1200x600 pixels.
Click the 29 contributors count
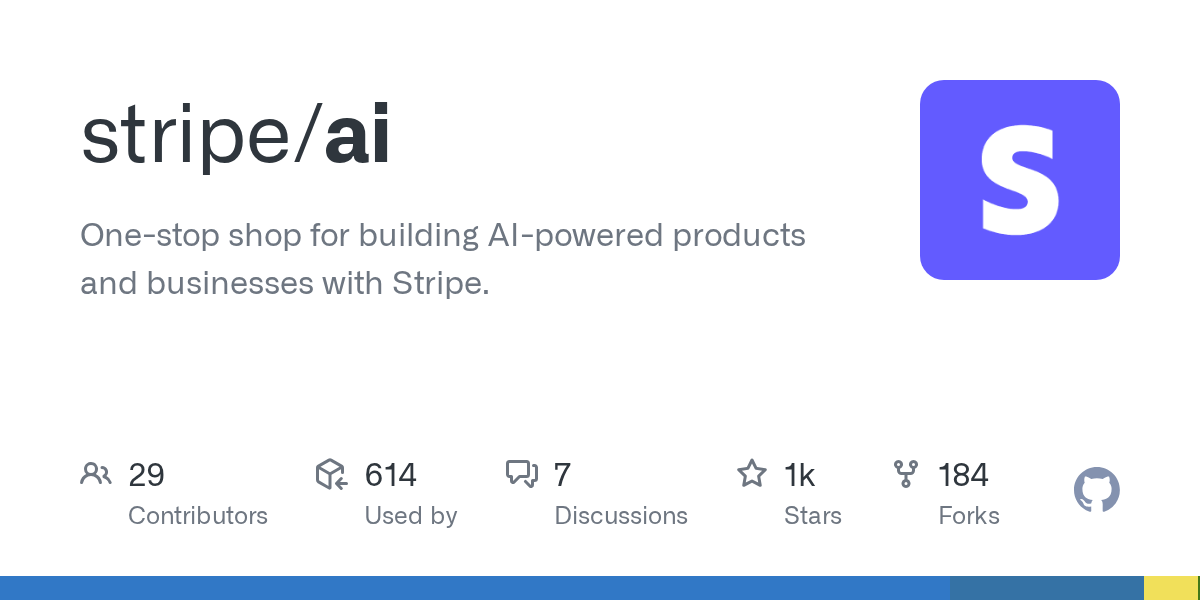tap(146, 475)
